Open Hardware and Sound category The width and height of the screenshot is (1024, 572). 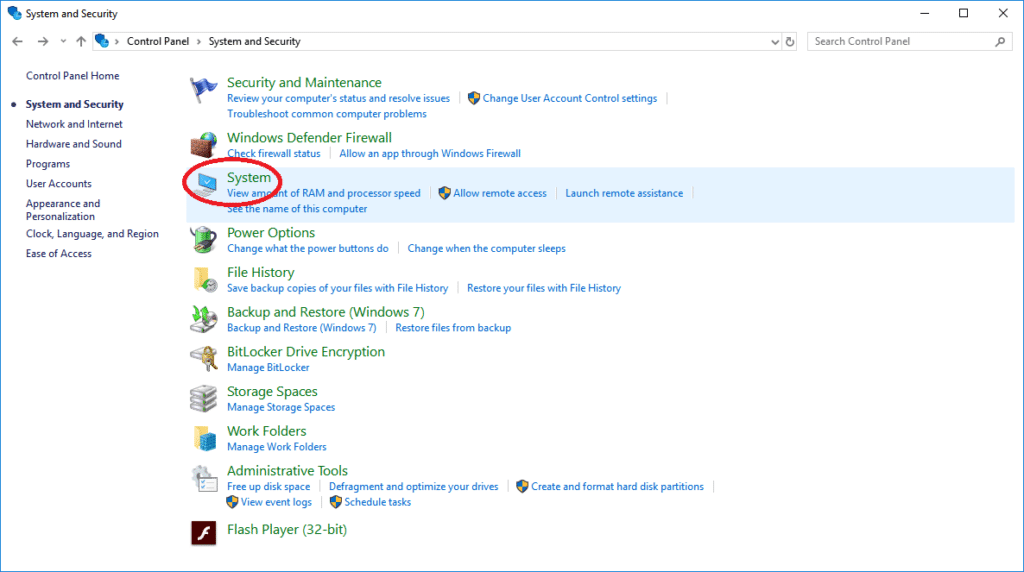click(74, 144)
